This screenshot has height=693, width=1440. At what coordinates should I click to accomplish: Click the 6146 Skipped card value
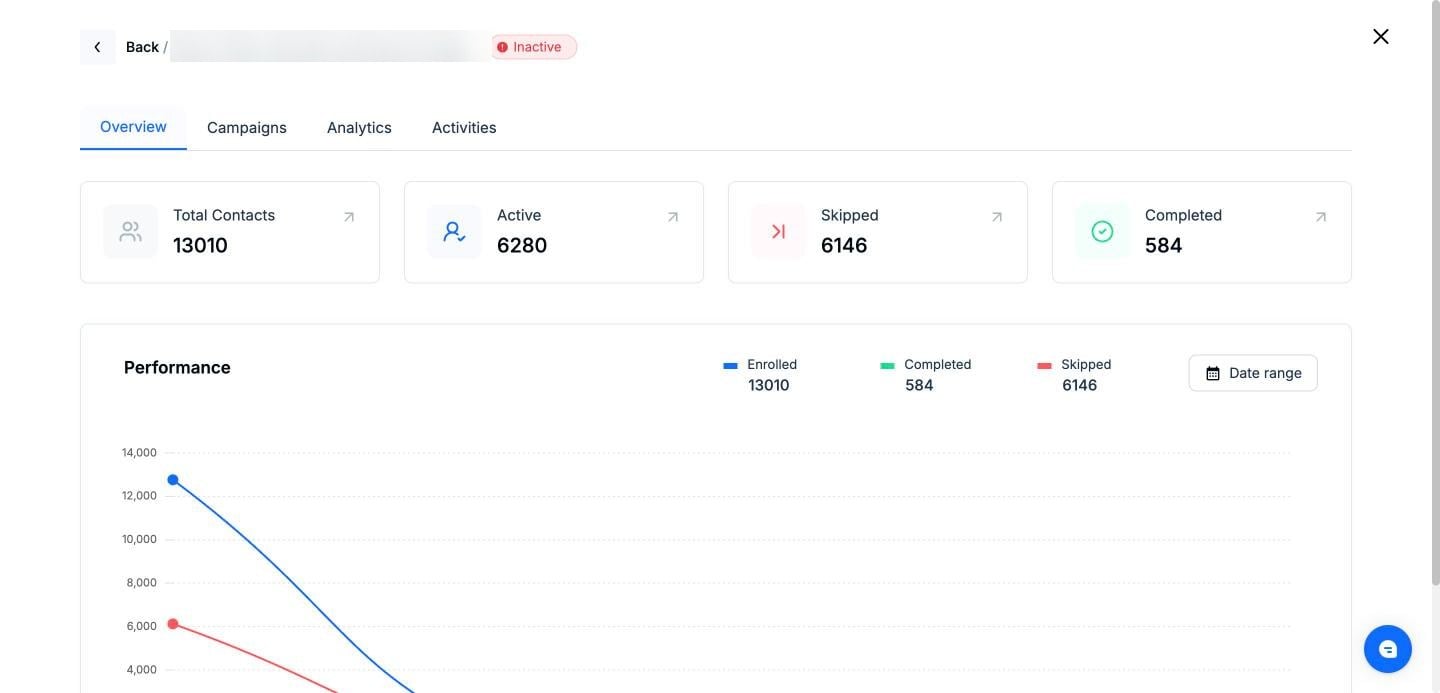[844, 246]
